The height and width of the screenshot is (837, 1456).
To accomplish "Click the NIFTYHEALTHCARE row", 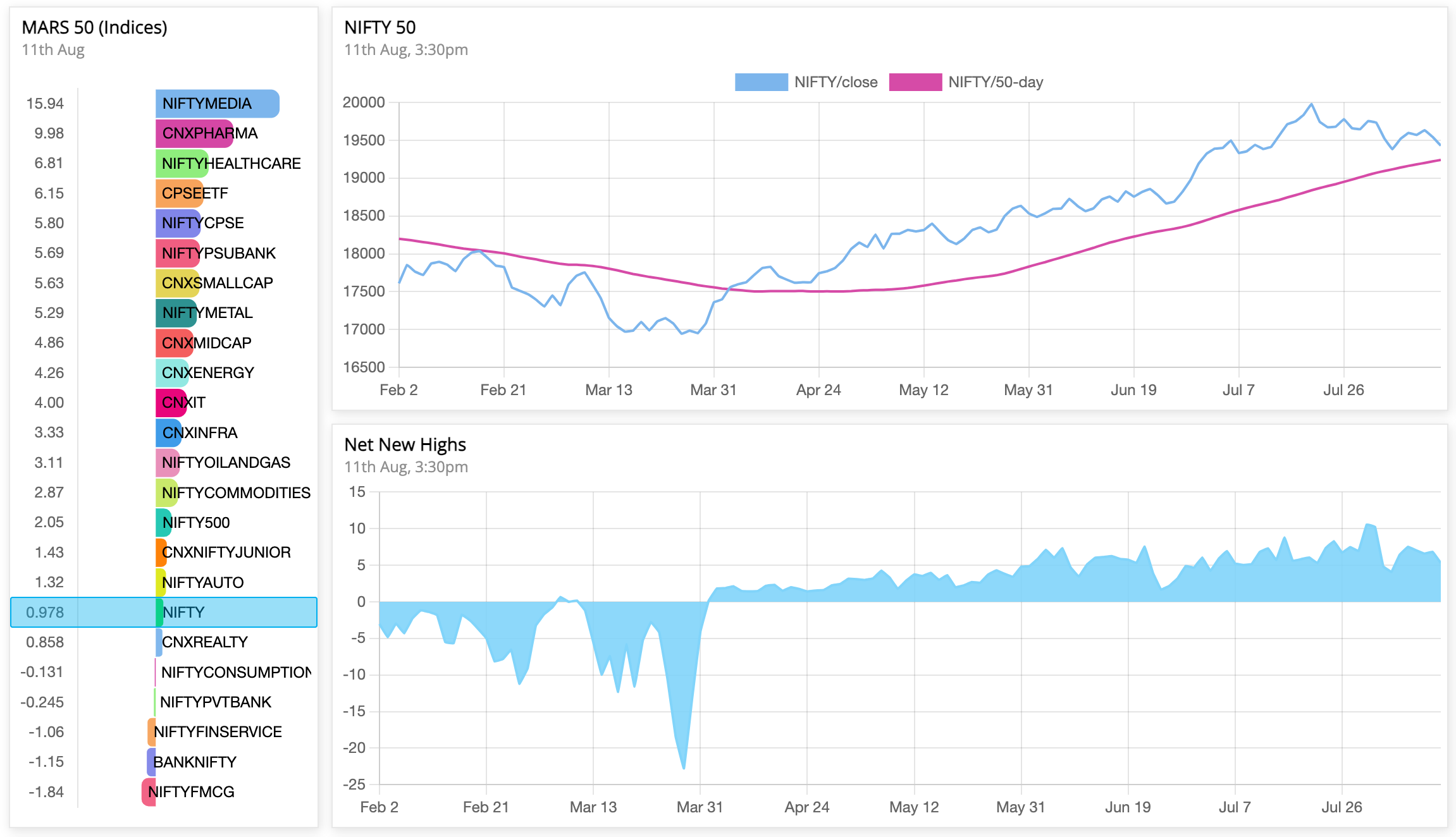I will 164,163.
